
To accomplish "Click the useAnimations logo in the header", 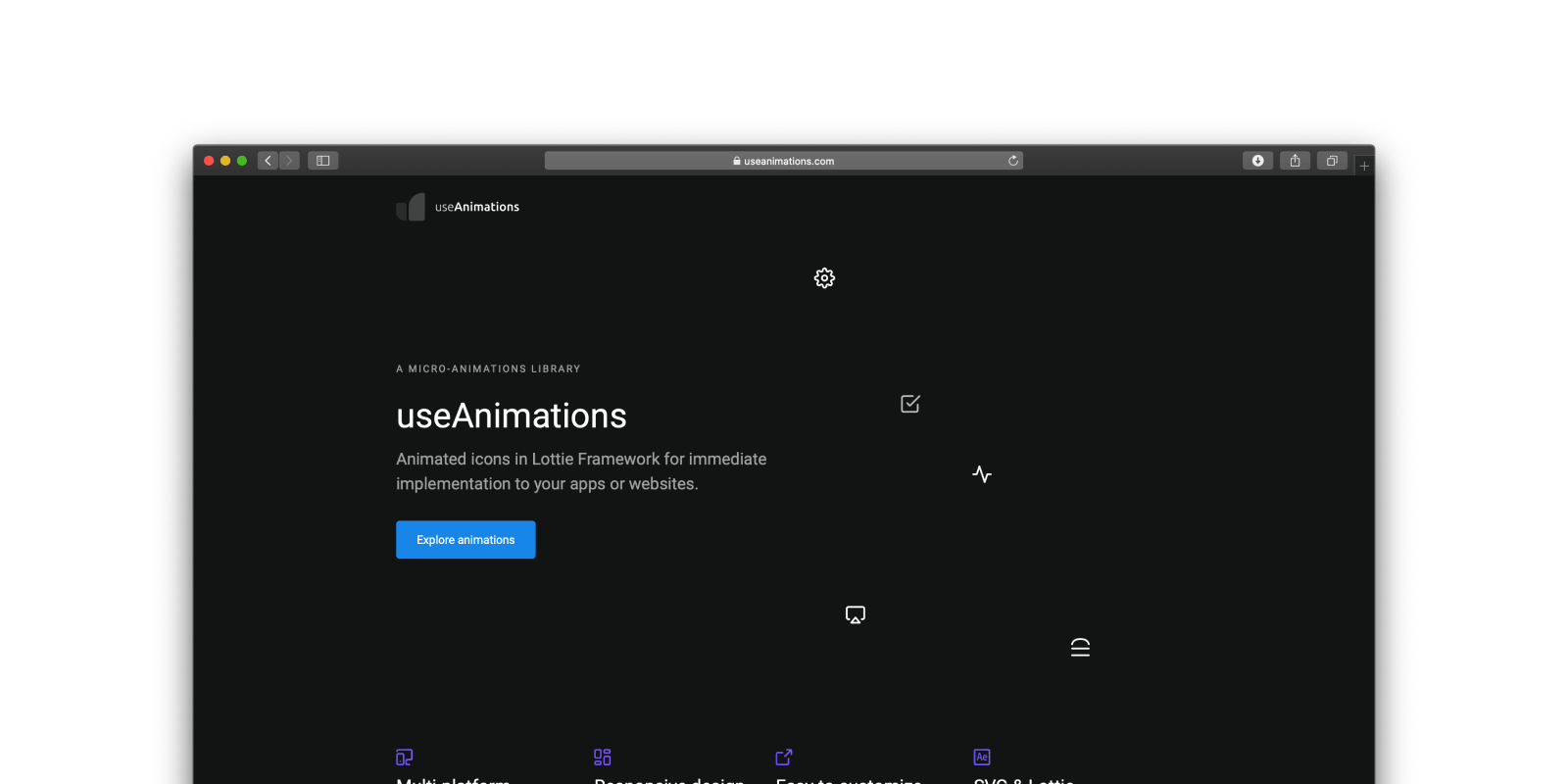I will [459, 207].
